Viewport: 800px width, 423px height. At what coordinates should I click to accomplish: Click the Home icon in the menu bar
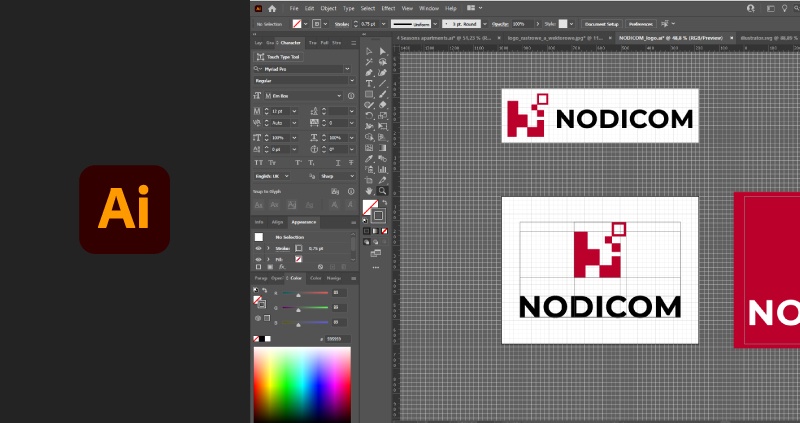(272, 8)
